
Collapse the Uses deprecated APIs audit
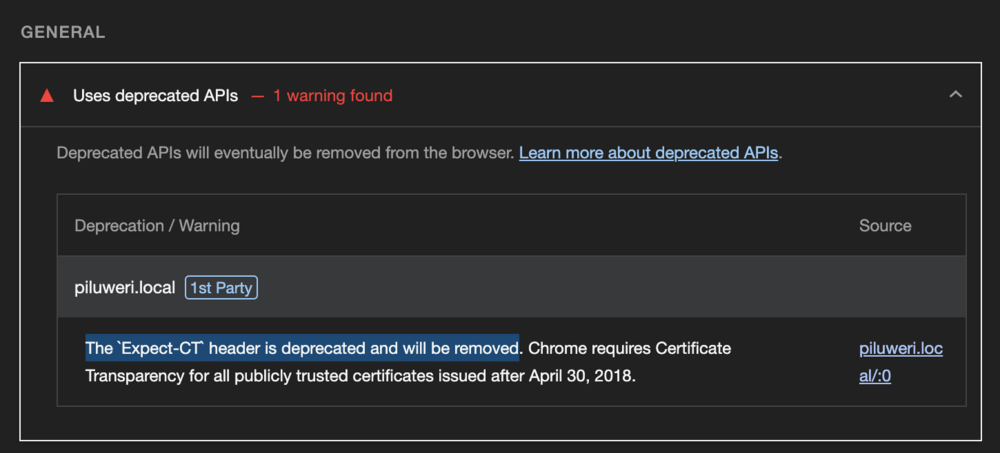coord(955,95)
